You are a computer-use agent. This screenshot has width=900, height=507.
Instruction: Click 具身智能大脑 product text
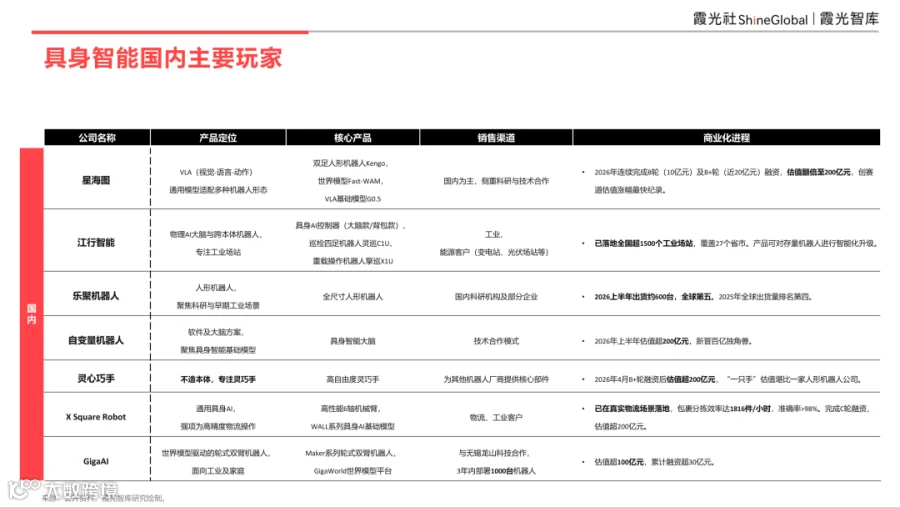pyautogui.click(x=352, y=341)
